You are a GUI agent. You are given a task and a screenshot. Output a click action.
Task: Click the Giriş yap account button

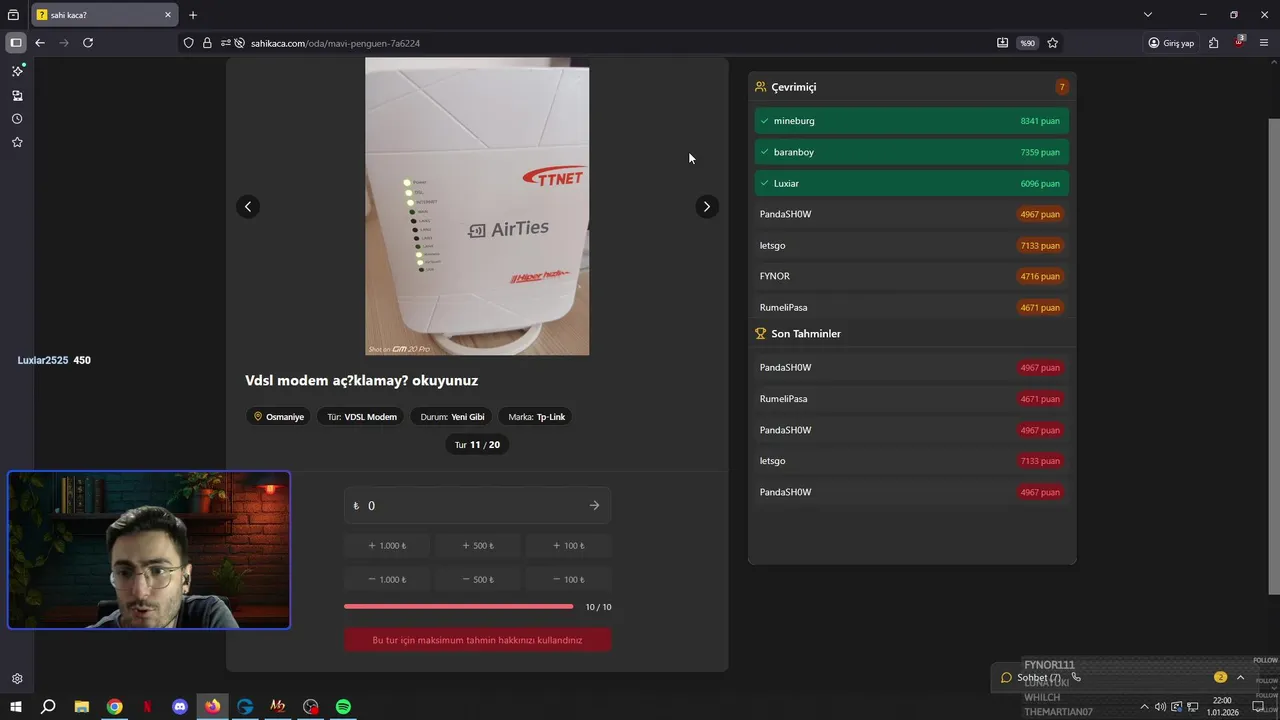click(x=1171, y=43)
